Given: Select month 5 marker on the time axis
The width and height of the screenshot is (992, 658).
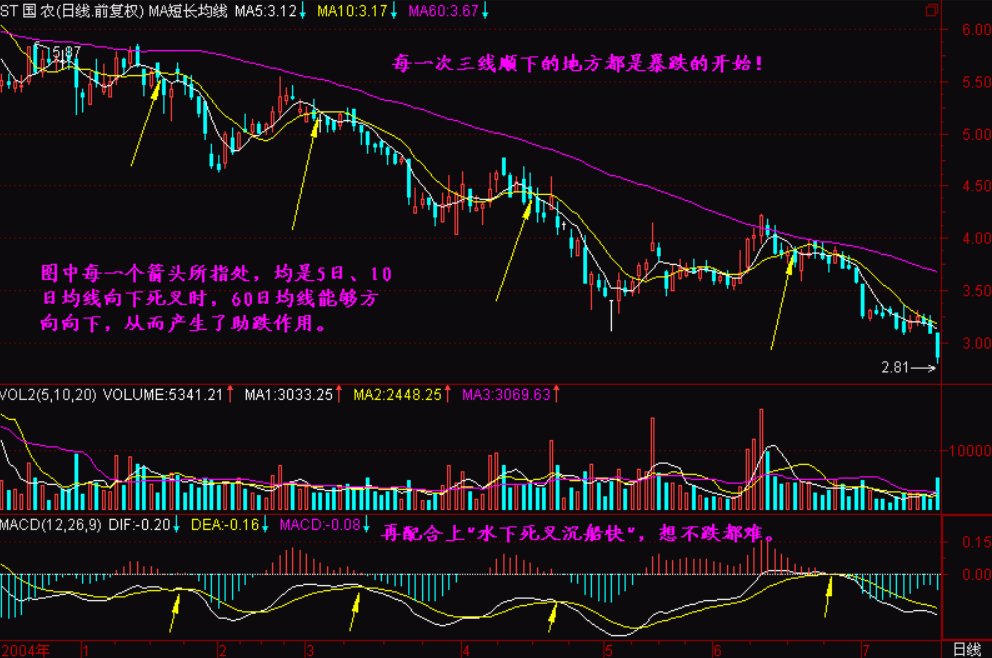Looking at the screenshot, I should pos(607,649).
